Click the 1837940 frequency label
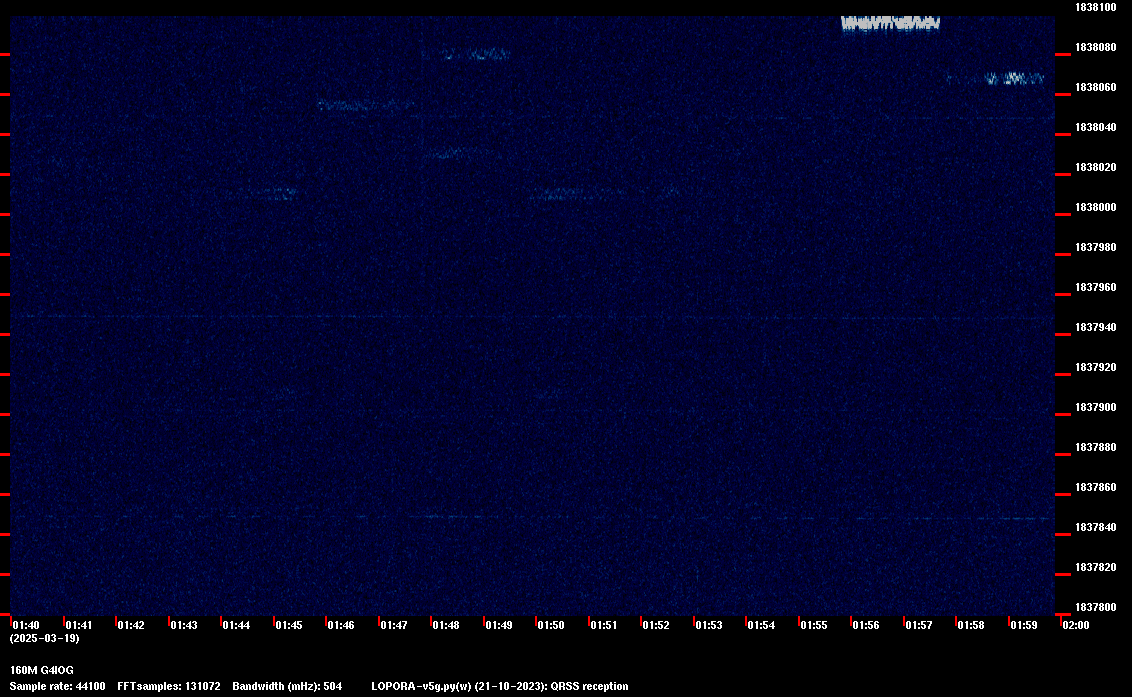Screen dimensions: 1132x697 click(x=1095, y=327)
